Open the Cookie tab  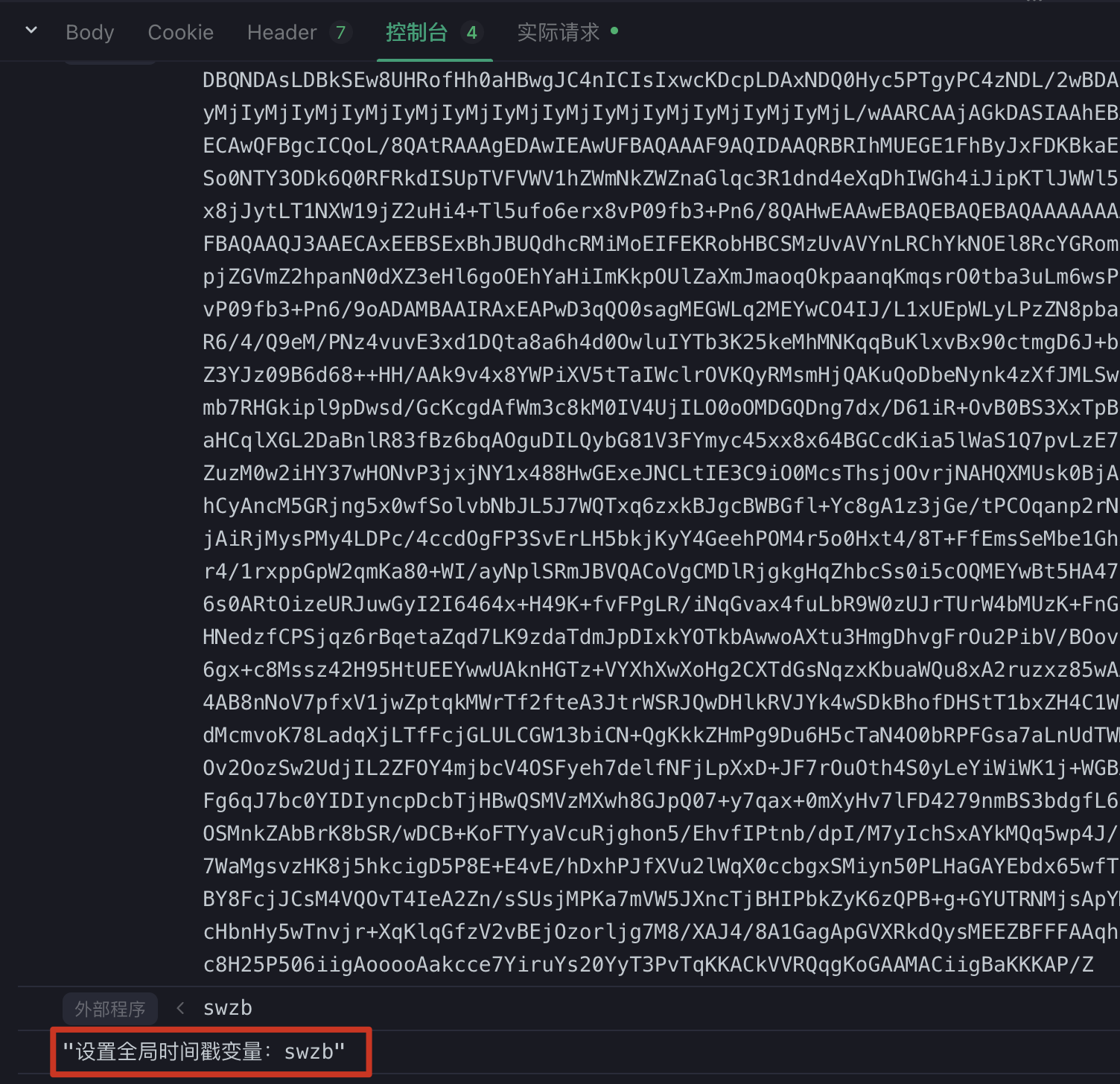[180, 33]
